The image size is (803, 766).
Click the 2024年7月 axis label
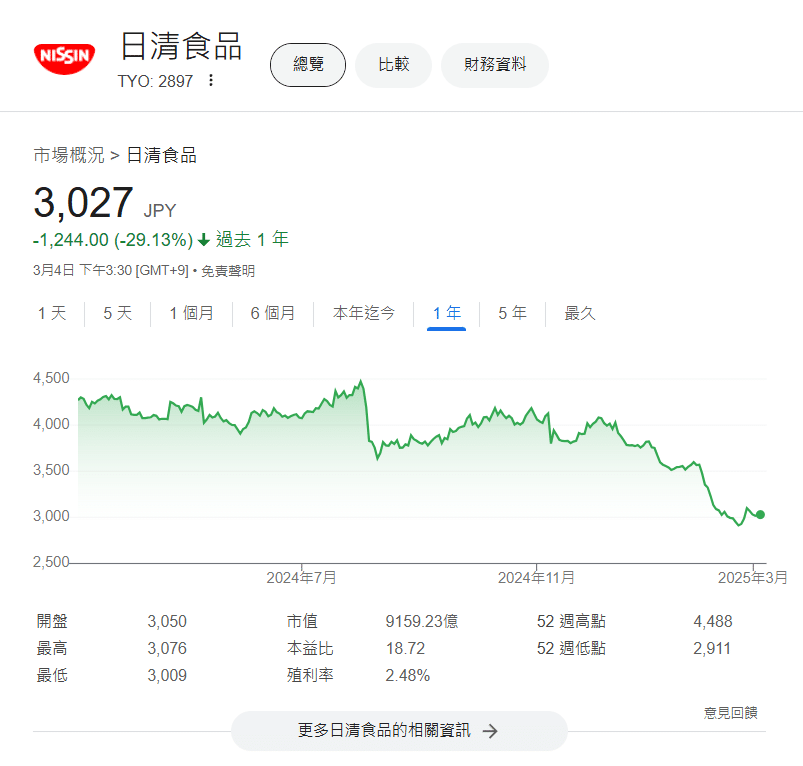tap(301, 578)
